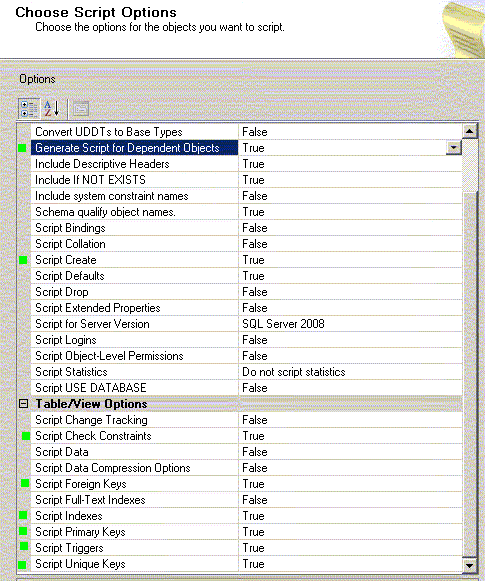The width and height of the screenshot is (485, 581).
Task: Click True value for Script Primary Keys
Action: pos(253,532)
